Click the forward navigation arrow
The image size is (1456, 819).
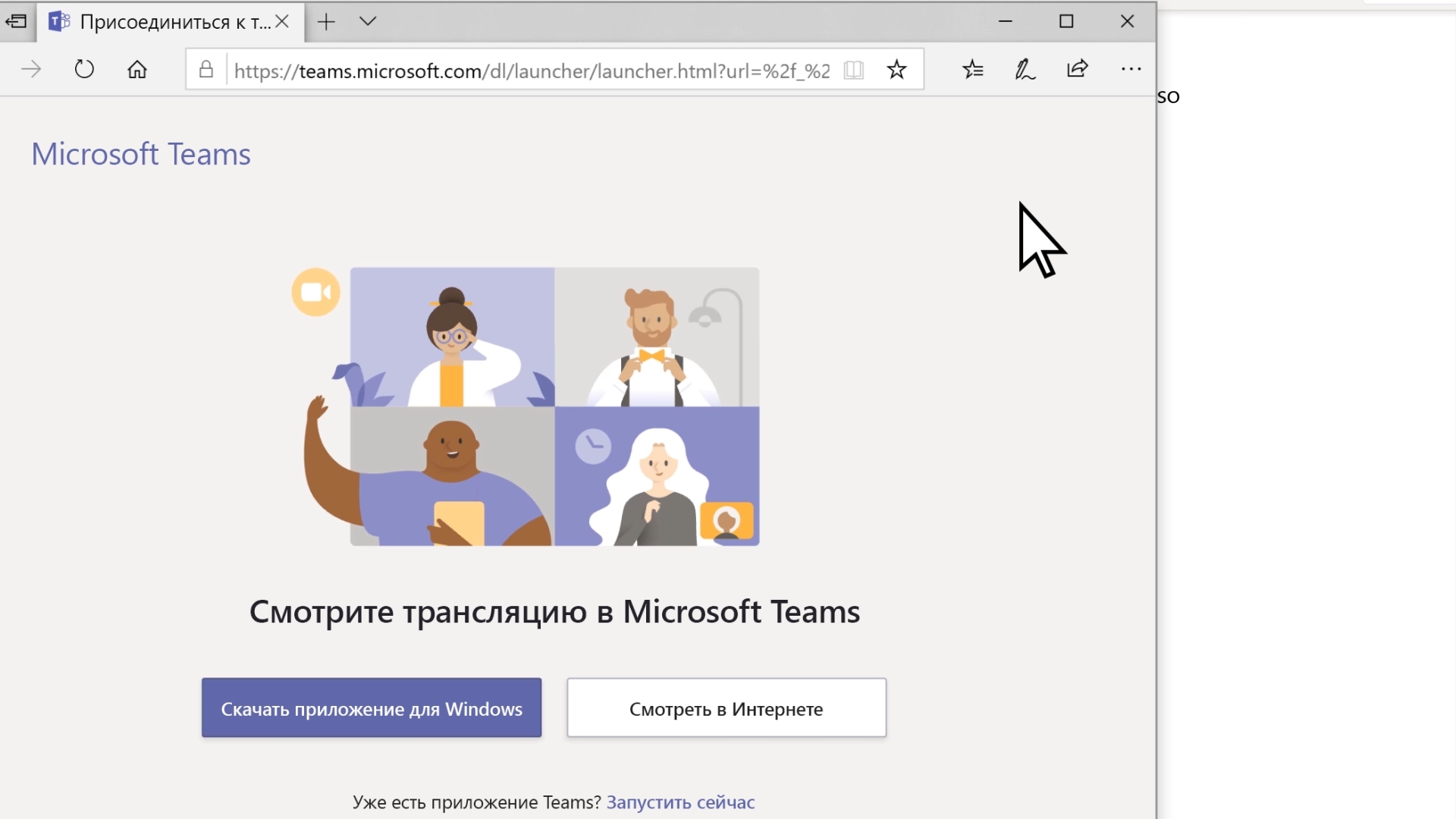tap(31, 70)
